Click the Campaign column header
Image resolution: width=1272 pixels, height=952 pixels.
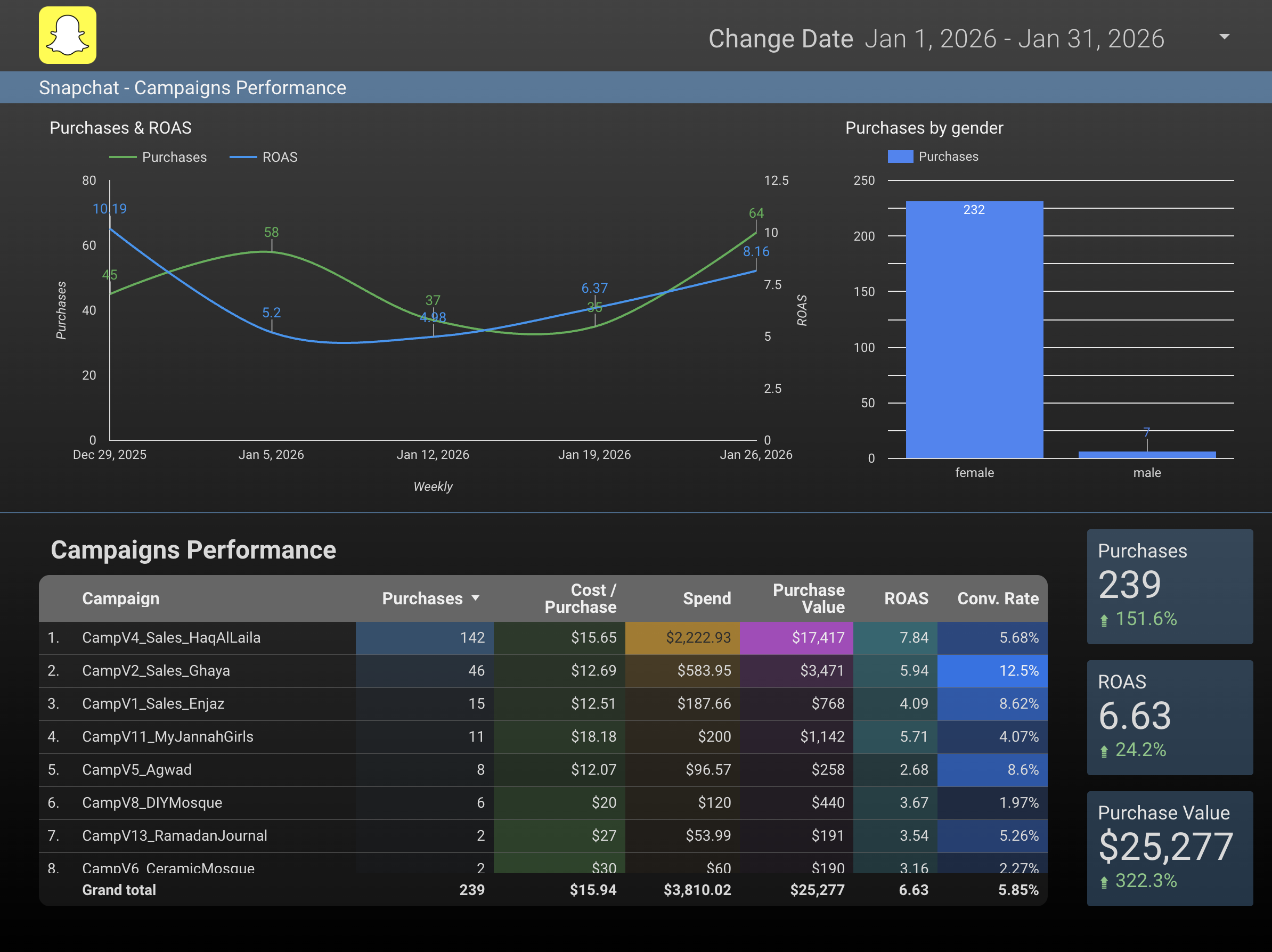121,598
